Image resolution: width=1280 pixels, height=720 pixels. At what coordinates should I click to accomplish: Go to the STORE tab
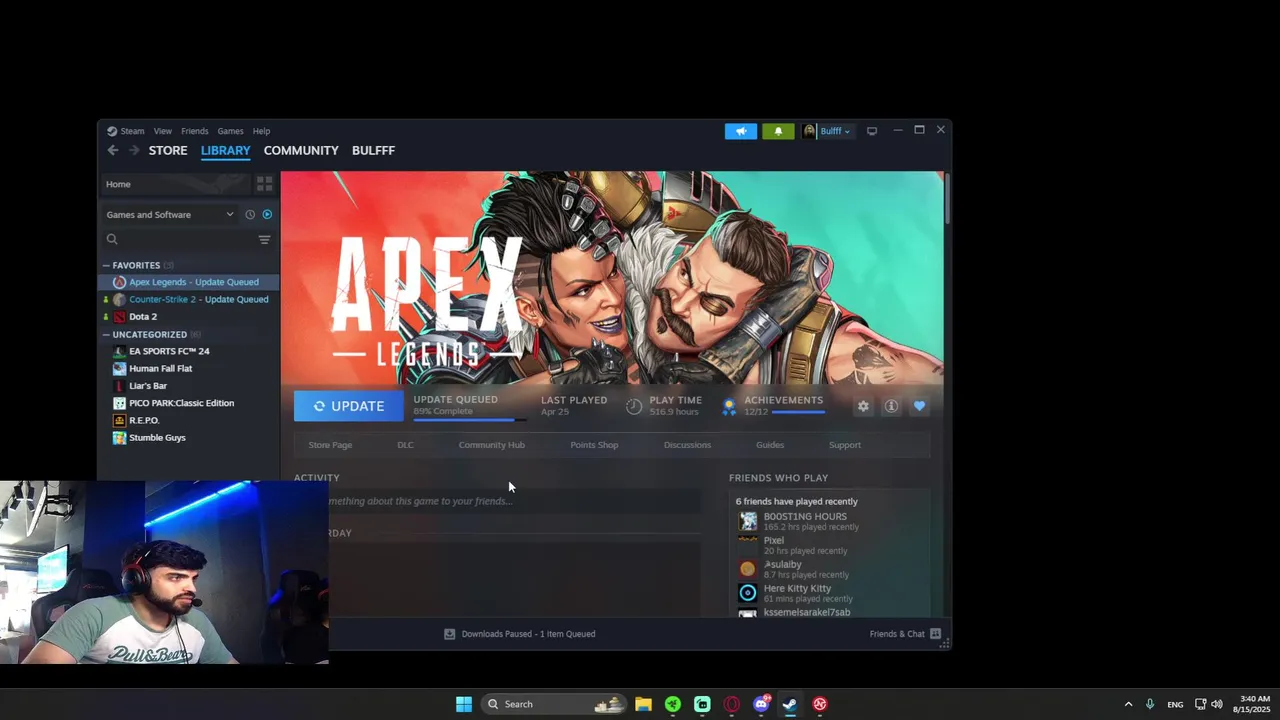[168, 150]
